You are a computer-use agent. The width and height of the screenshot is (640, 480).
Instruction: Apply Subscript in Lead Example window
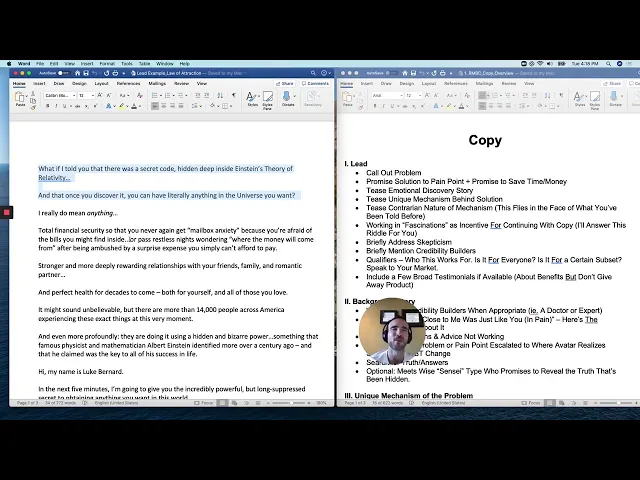[x=87, y=106]
